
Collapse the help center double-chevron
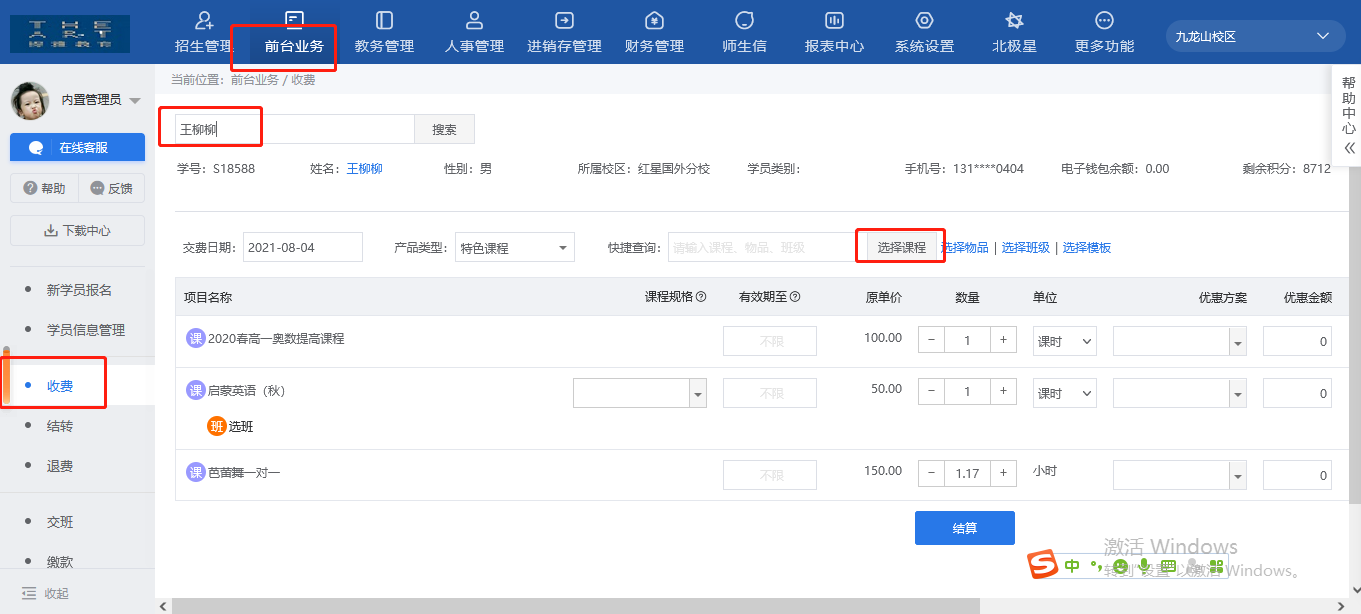(x=1349, y=148)
